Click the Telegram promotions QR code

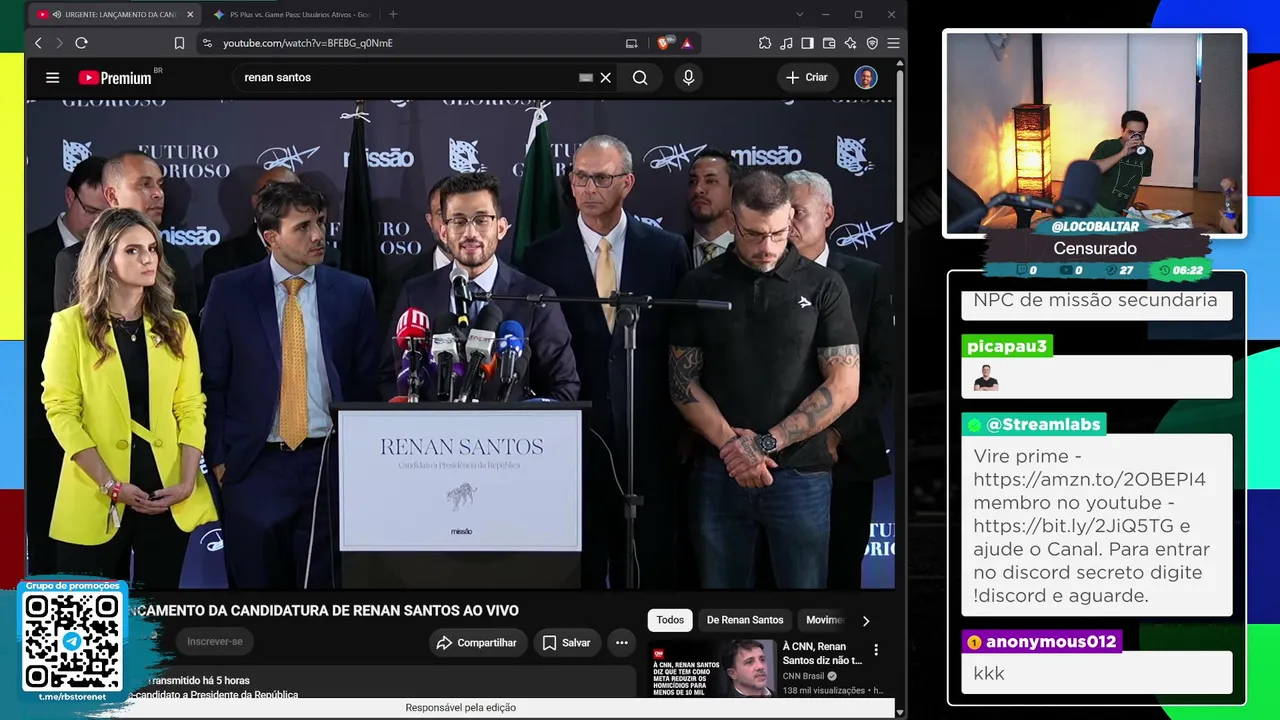tap(72, 642)
